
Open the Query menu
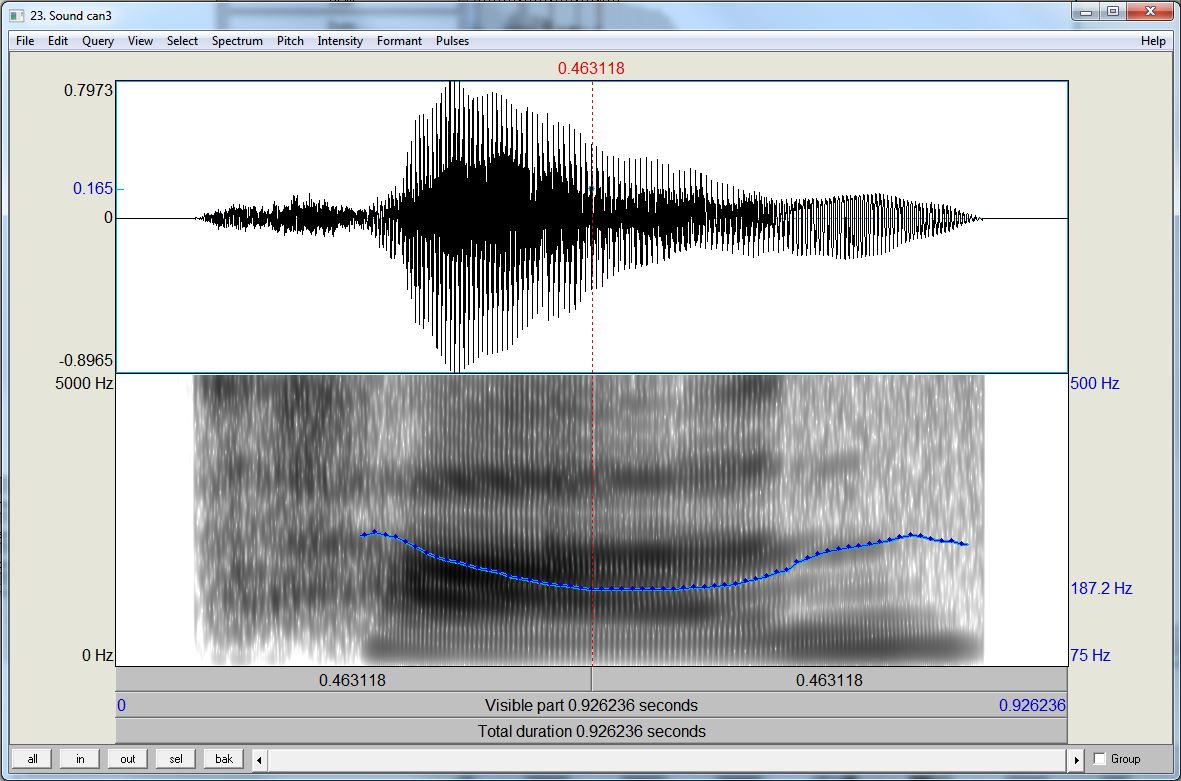pos(98,41)
